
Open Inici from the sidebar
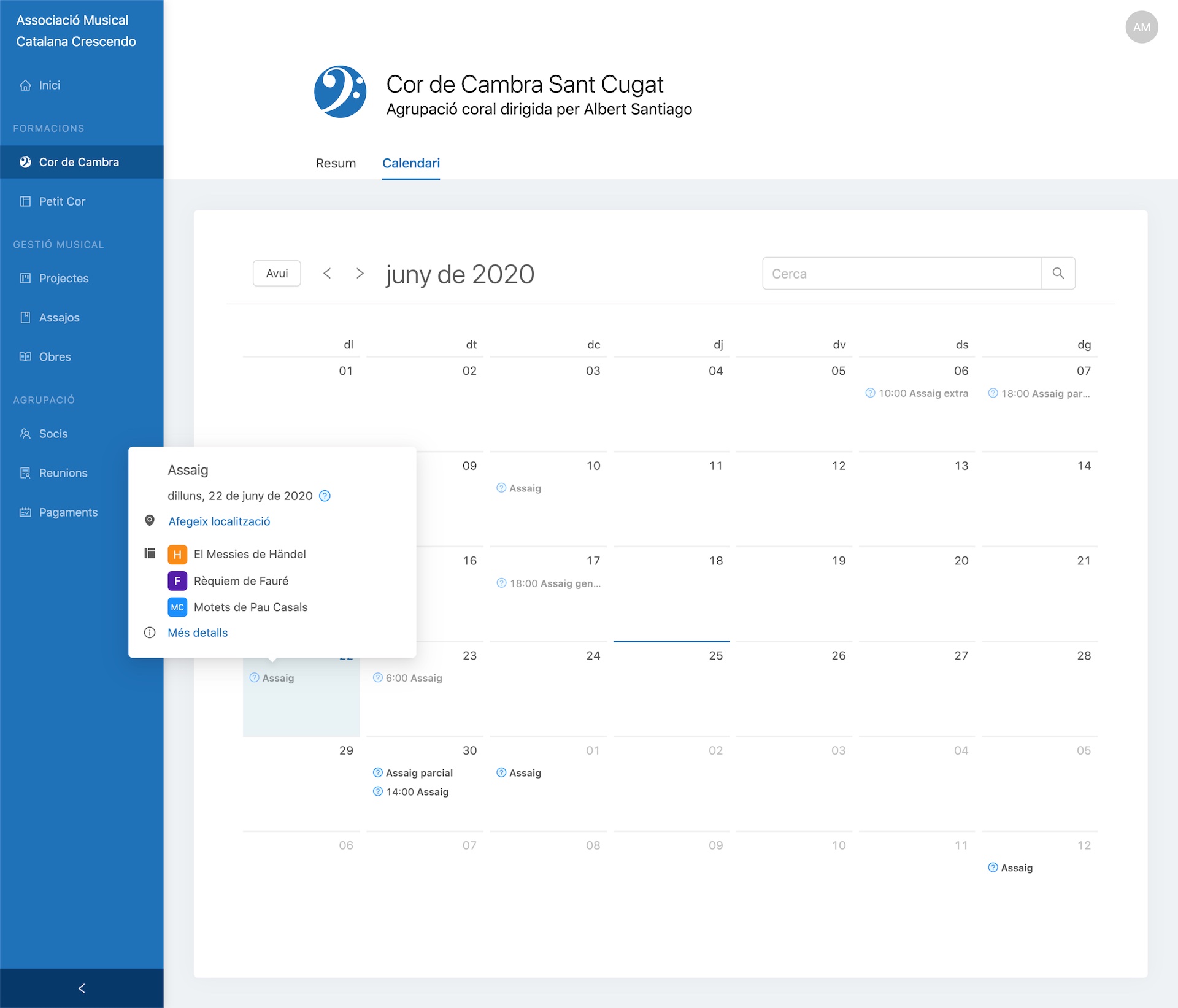pos(49,85)
